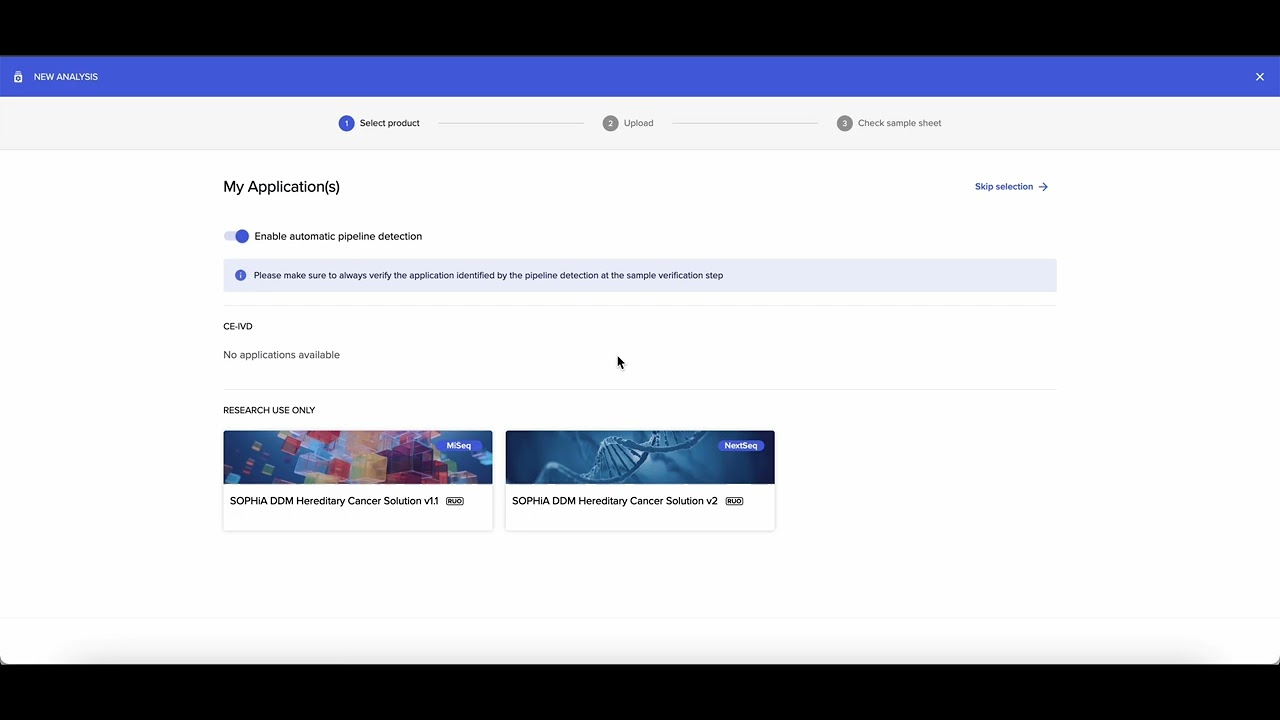1280x720 pixels.
Task: Click 'Enable automatic pipeline detection' label
Action: coord(338,236)
